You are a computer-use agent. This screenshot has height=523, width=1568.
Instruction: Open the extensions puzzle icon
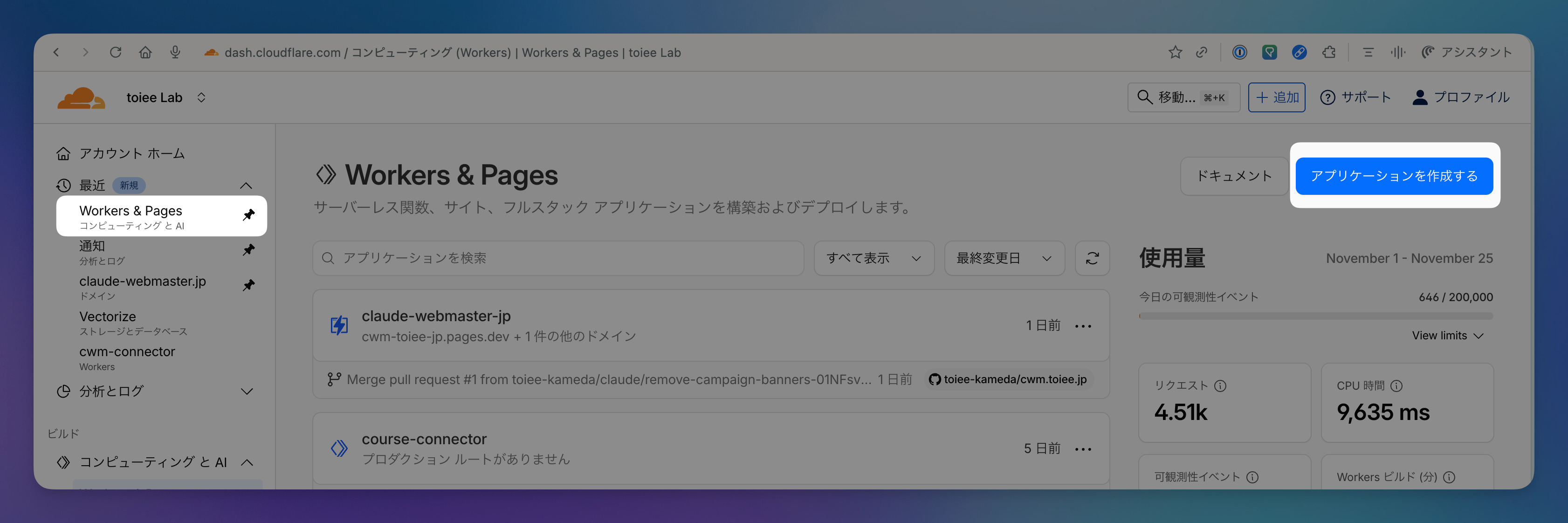coord(1329,52)
